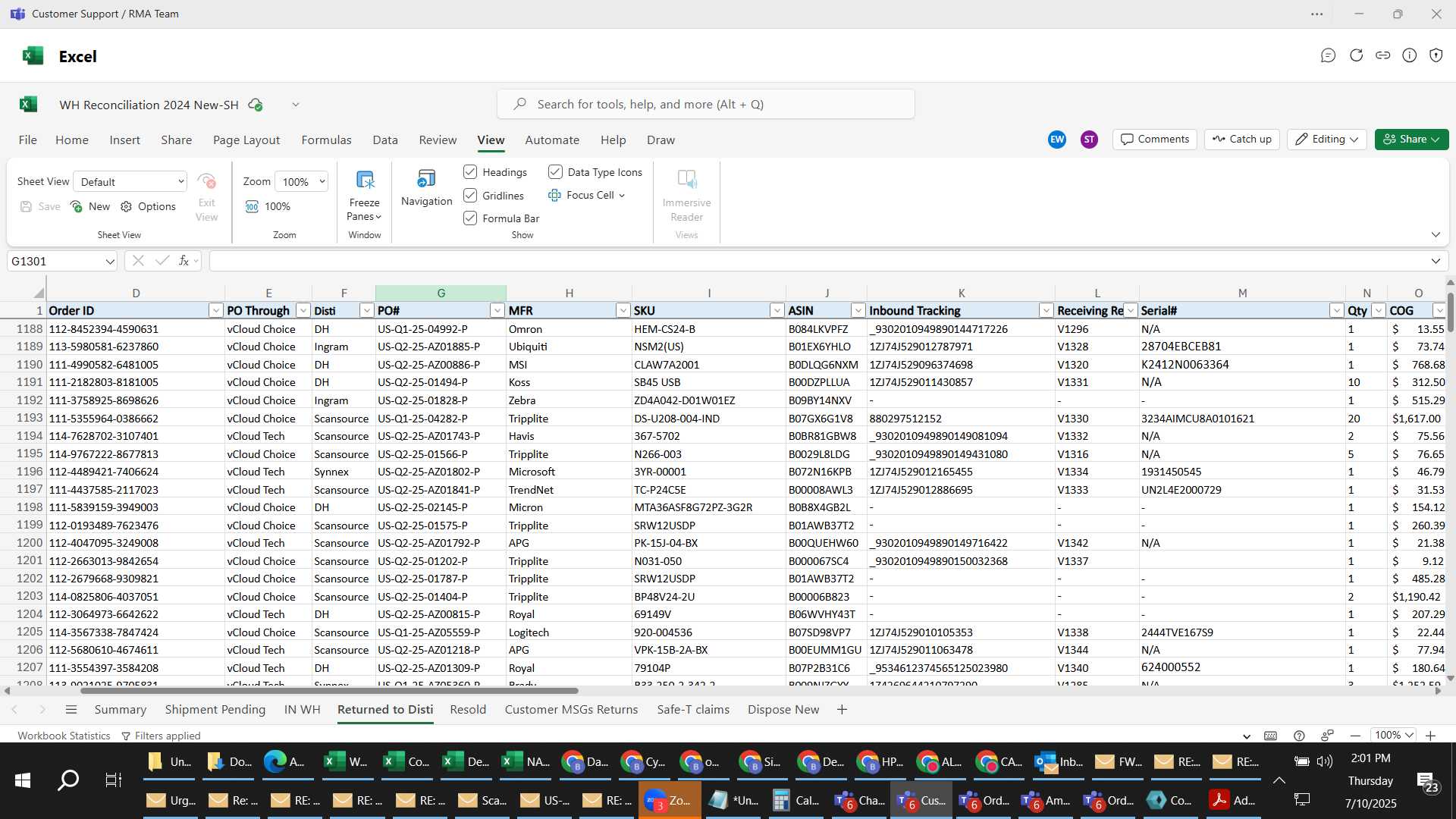This screenshot has width=1456, height=819.
Task: Click the reload tab icon
Action: (x=1357, y=55)
